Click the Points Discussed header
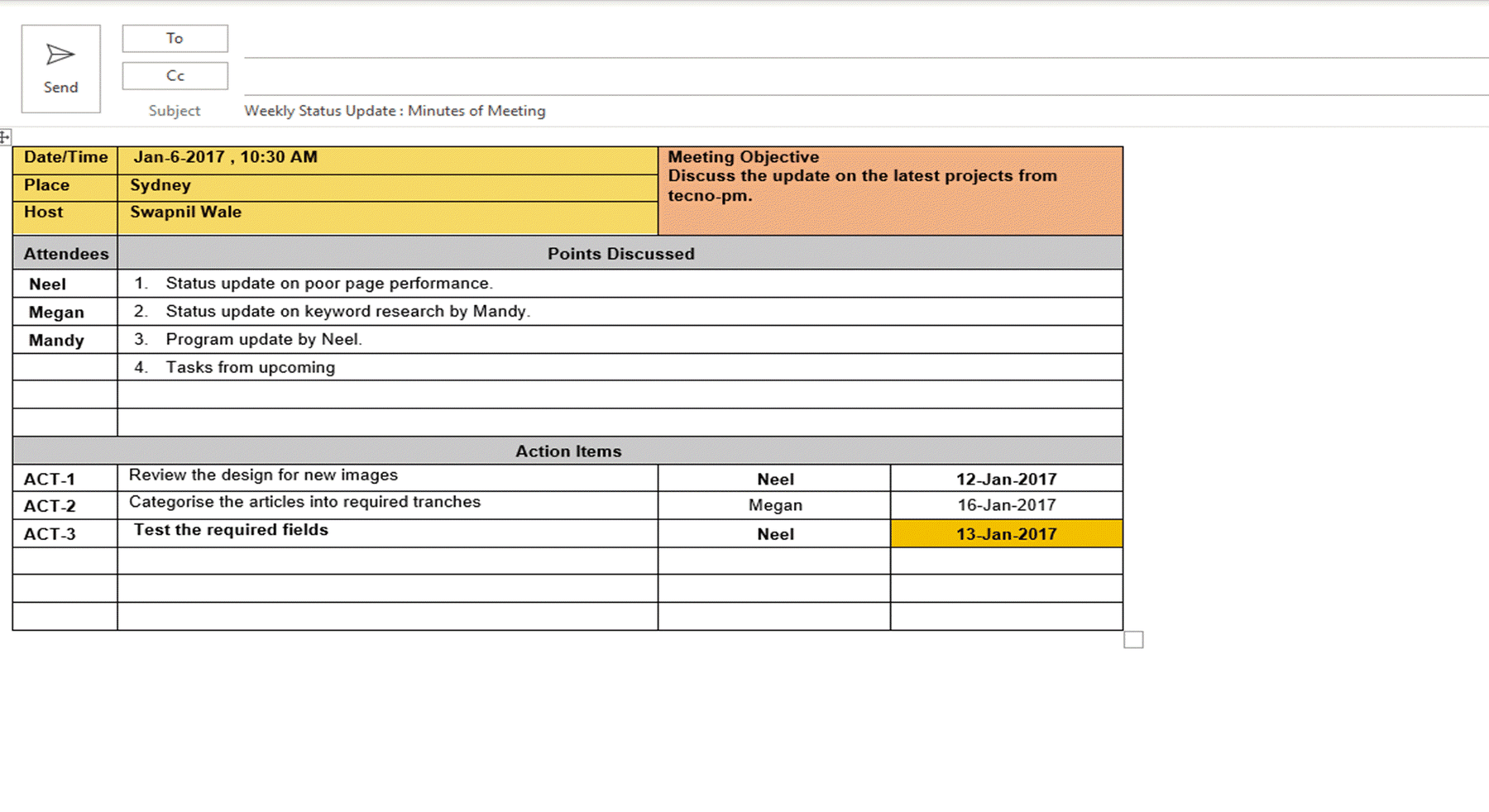The image size is (1489, 812). coord(620,253)
